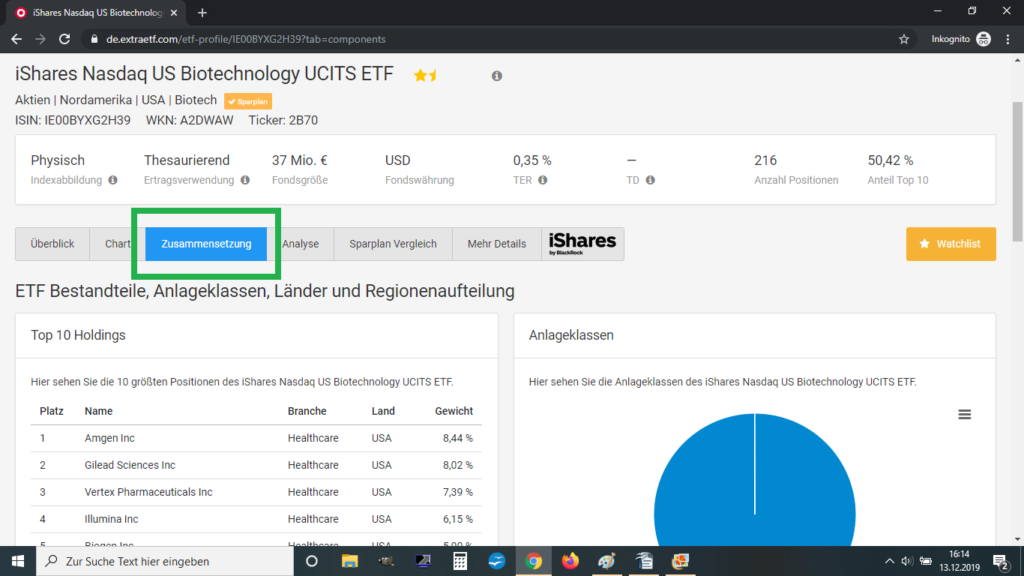The width and height of the screenshot is (1024, 576).
Task: Click the iShares by BlackRock logo
Action: [583, 244]
